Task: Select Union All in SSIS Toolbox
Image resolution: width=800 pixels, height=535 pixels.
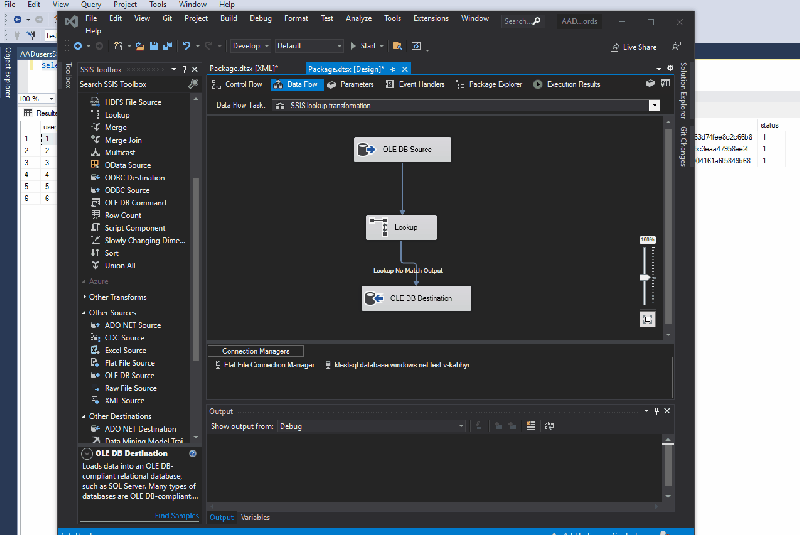Action: pyautogui.click(x=120, y=266)
